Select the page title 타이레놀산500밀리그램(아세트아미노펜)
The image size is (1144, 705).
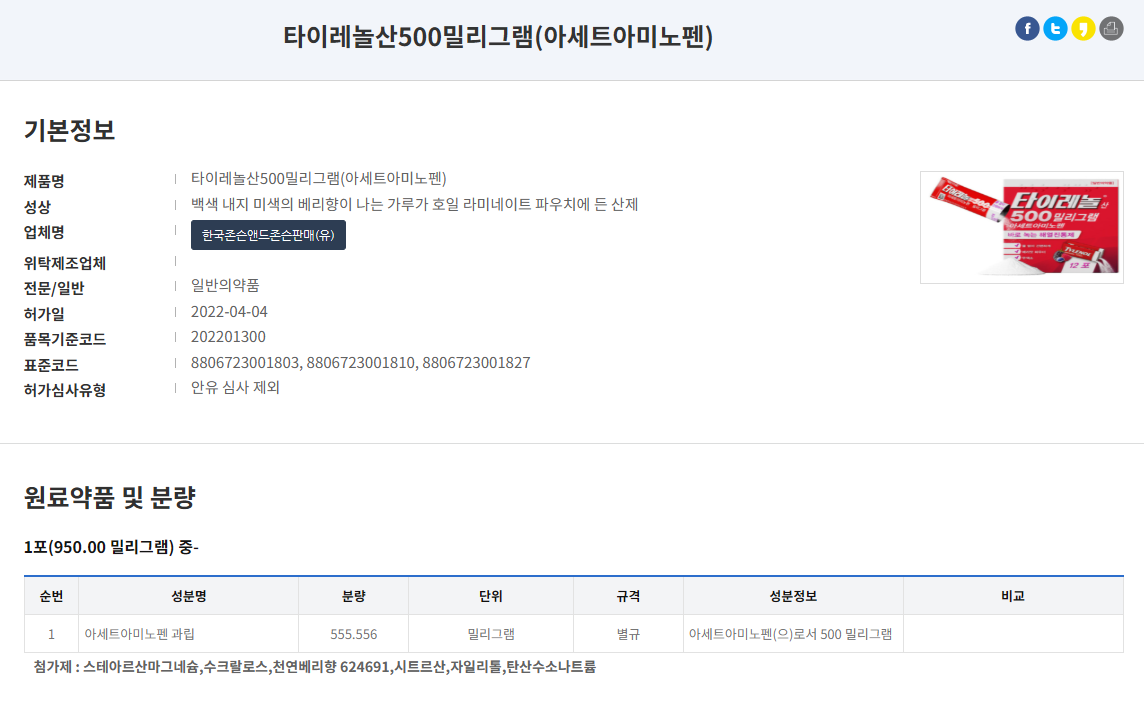click(x=498, y=36)
